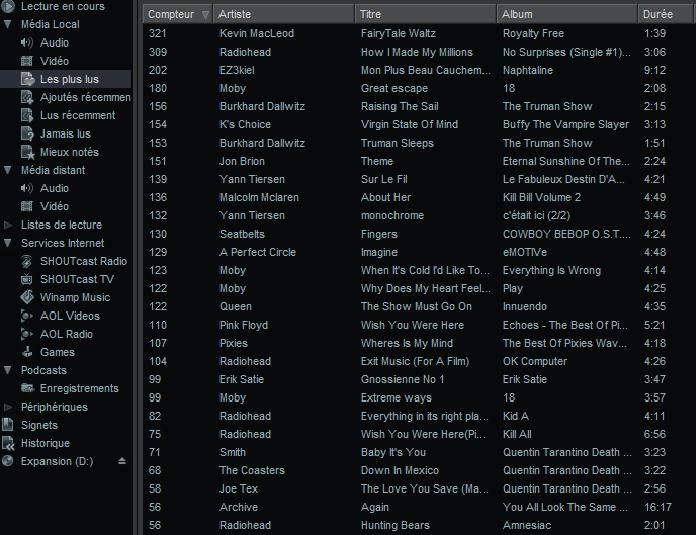The height and width of the screenshot is (535, 696).
Task: Collapse the Média Local tree node
Action: click(8, 24)
